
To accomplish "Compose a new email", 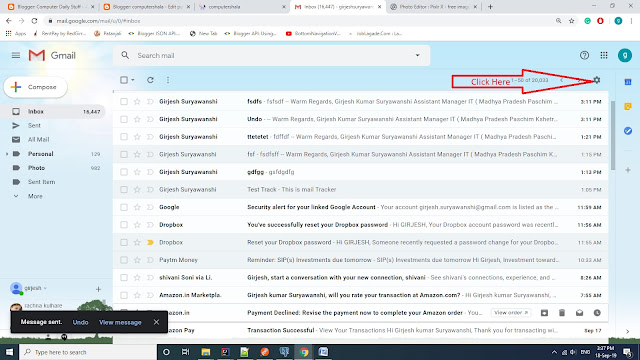I will pyautogui.click(x=36, y=87).
